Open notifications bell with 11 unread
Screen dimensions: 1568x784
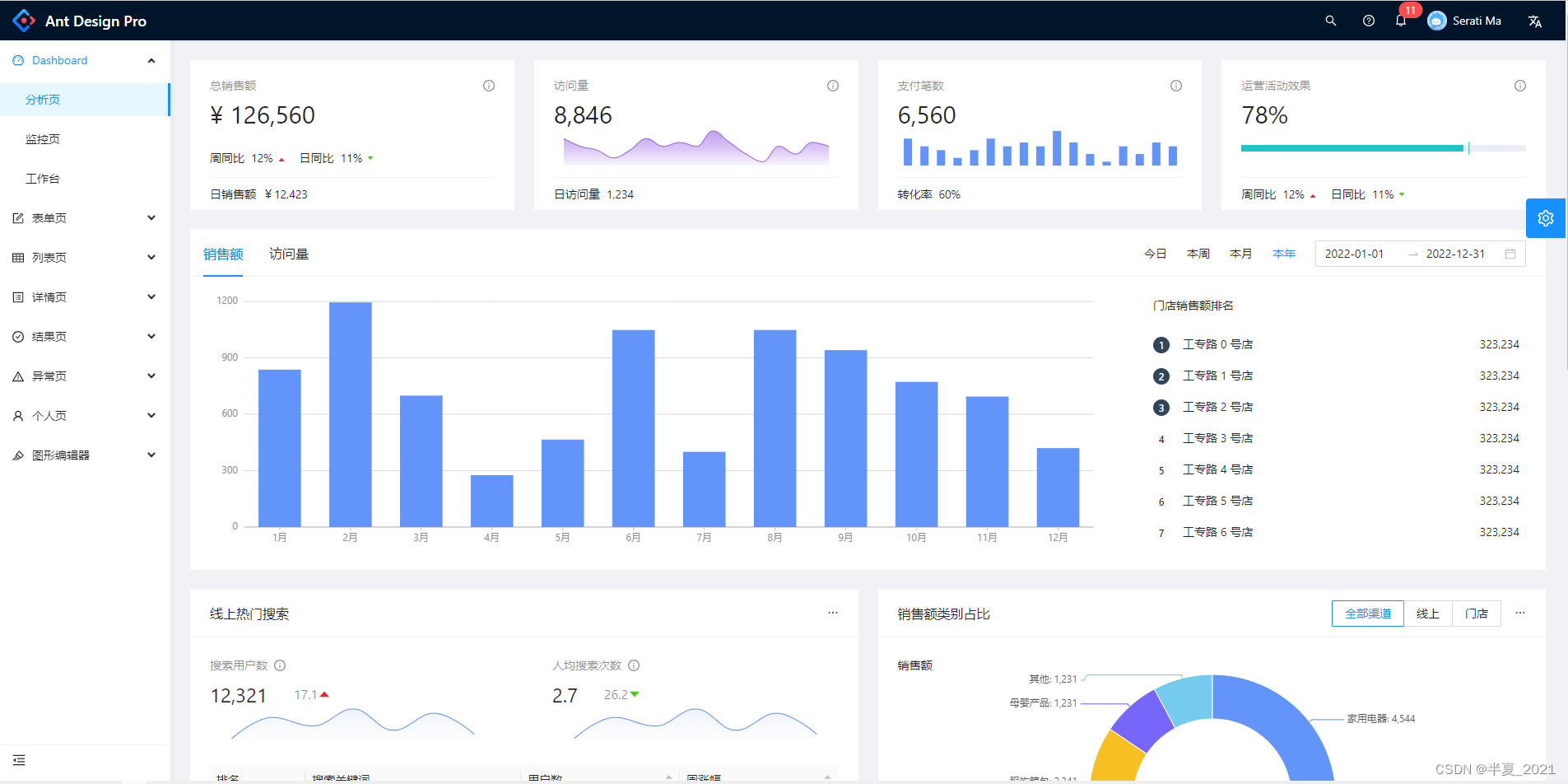[1401, 21]
